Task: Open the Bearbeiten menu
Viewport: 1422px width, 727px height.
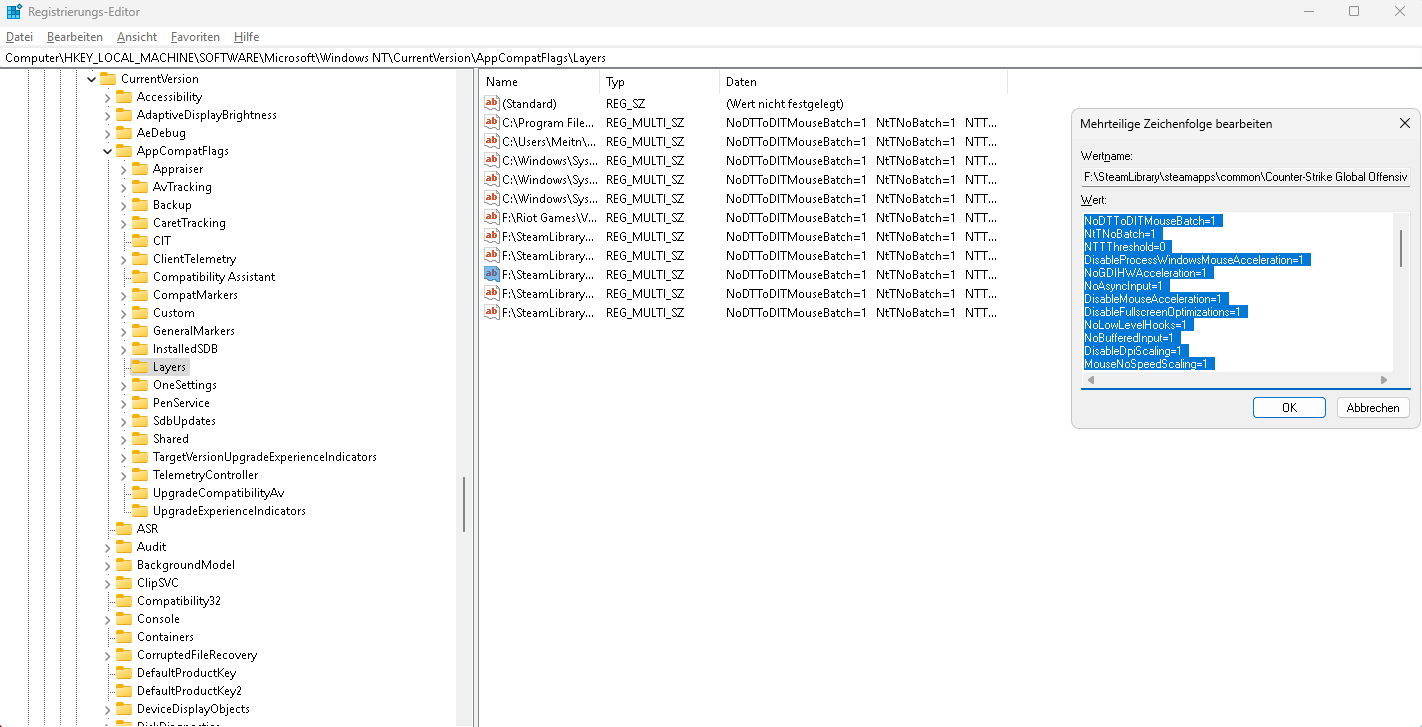Action: [75, 37]
